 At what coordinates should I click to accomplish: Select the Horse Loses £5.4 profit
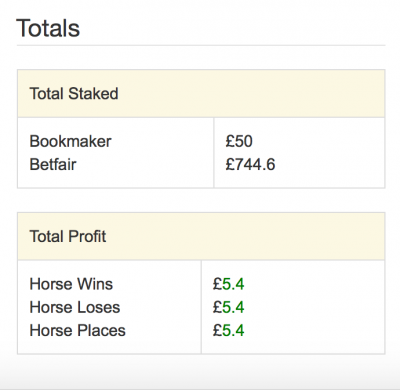click(229, 307)
